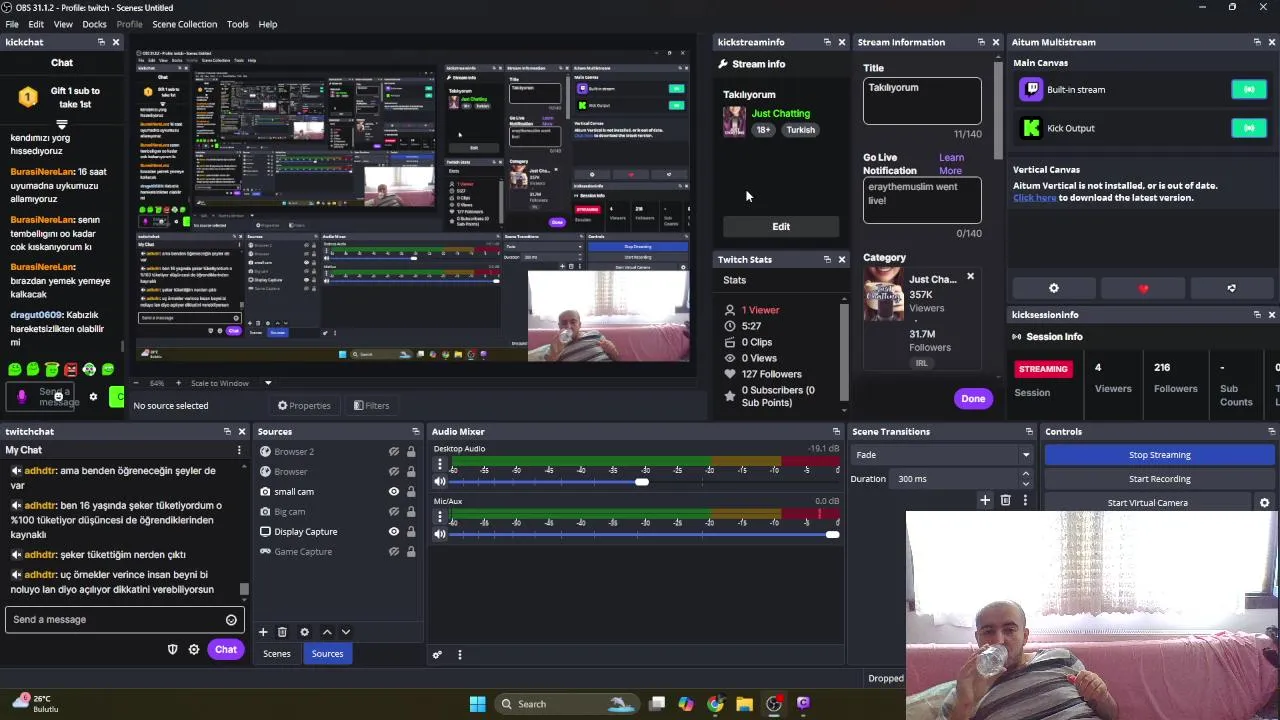Open Virtual Camera settings gear
Viewport: 1280px width, 720px height.
[x=1264, y=503]
